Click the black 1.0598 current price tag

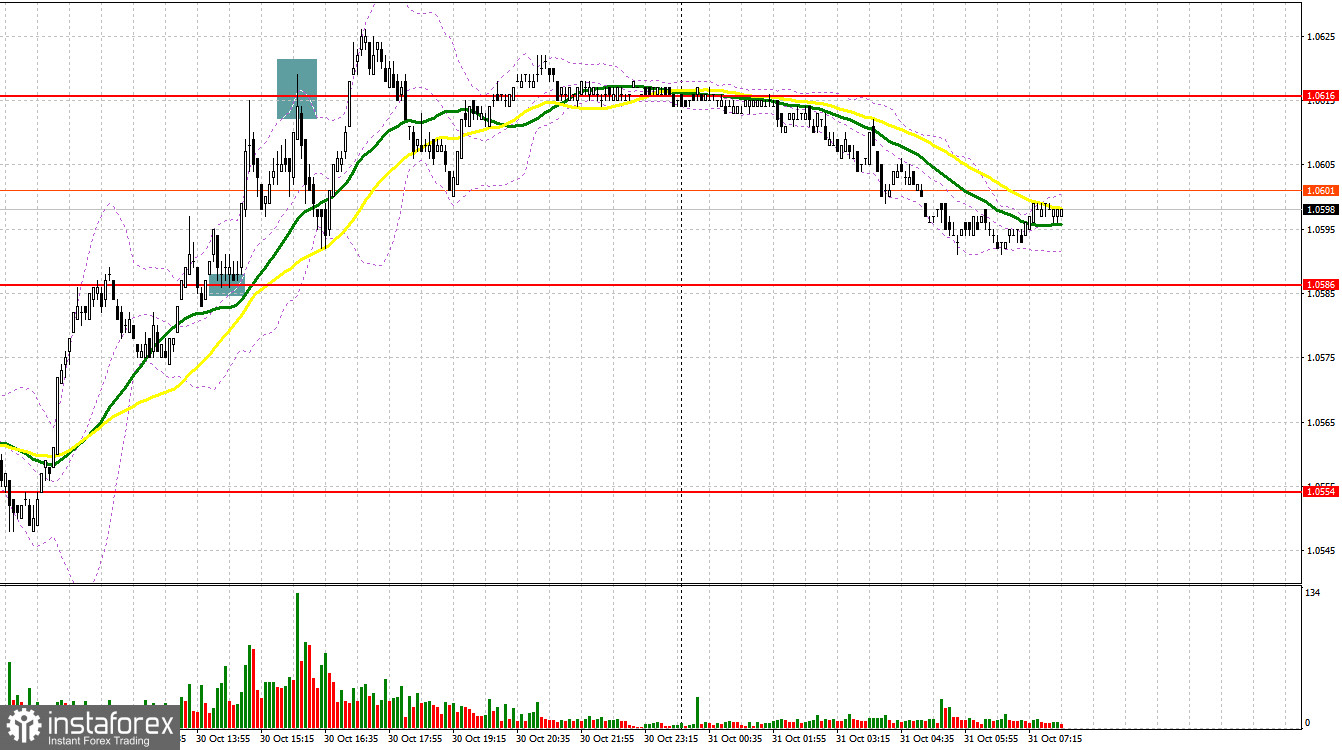coord(1320,210)
